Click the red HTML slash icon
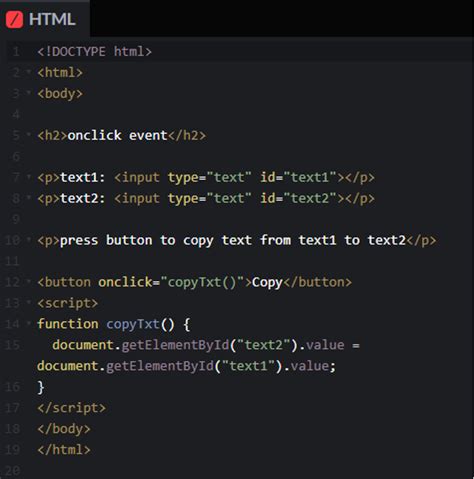Image resolution: width=474 pixels, height=479 pixels. 14,19
